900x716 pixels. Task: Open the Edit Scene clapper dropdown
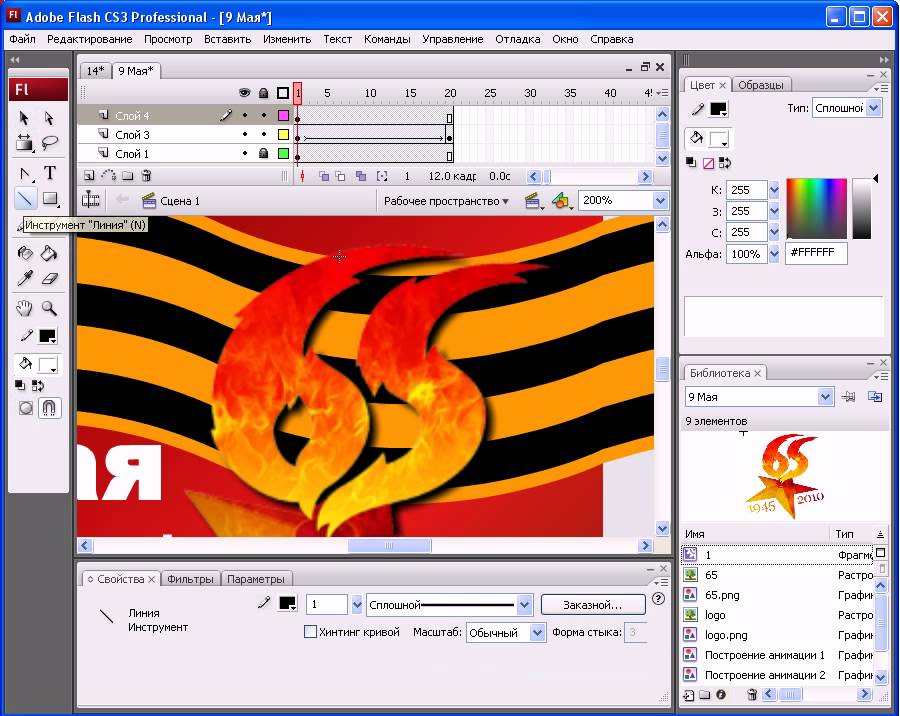pyautogui.click(x=534, y=201)
